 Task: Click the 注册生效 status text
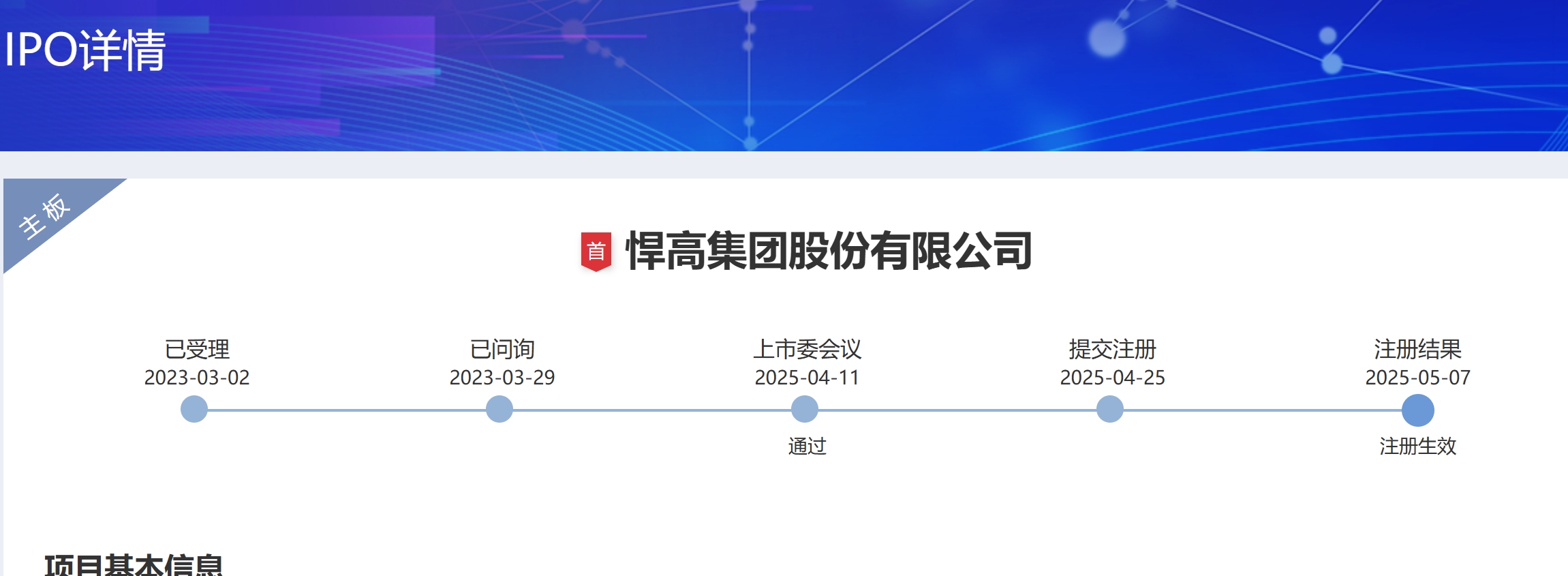[x=1418, y=446]
